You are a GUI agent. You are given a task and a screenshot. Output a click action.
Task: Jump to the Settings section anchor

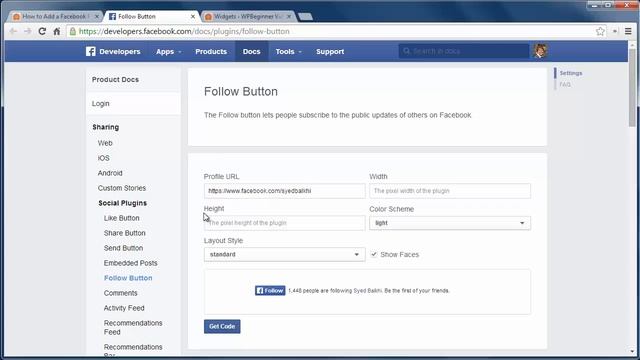(x=571, y=73)
